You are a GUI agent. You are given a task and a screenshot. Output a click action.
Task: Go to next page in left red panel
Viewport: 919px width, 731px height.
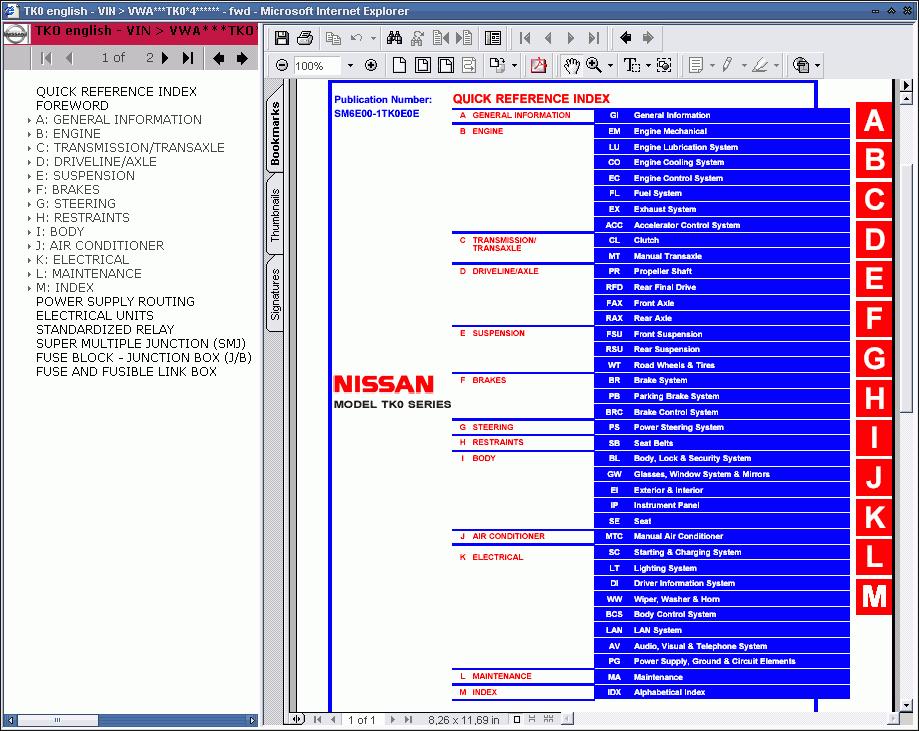(165, 58)
